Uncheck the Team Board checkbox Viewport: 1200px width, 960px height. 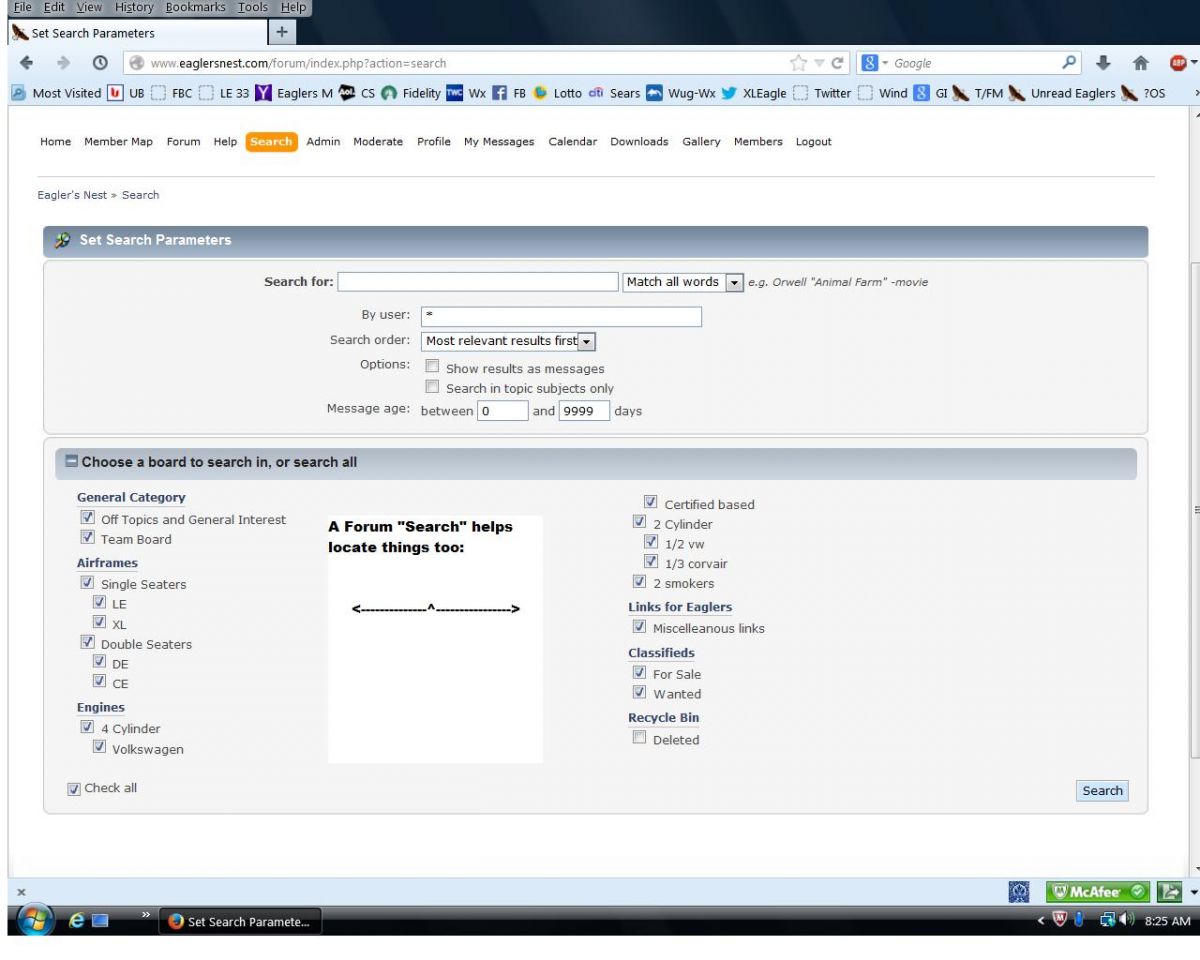click(x=87, y=538)
